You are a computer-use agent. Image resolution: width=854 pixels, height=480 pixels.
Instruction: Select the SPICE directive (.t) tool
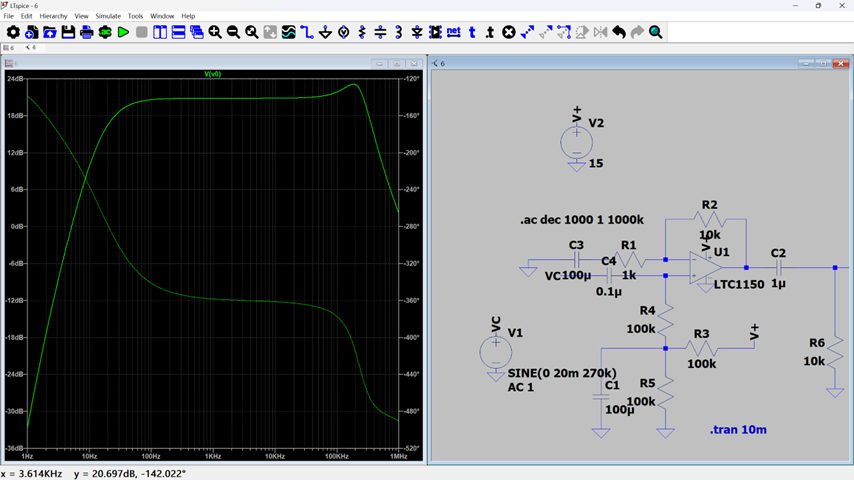click(x=490, y=32)
